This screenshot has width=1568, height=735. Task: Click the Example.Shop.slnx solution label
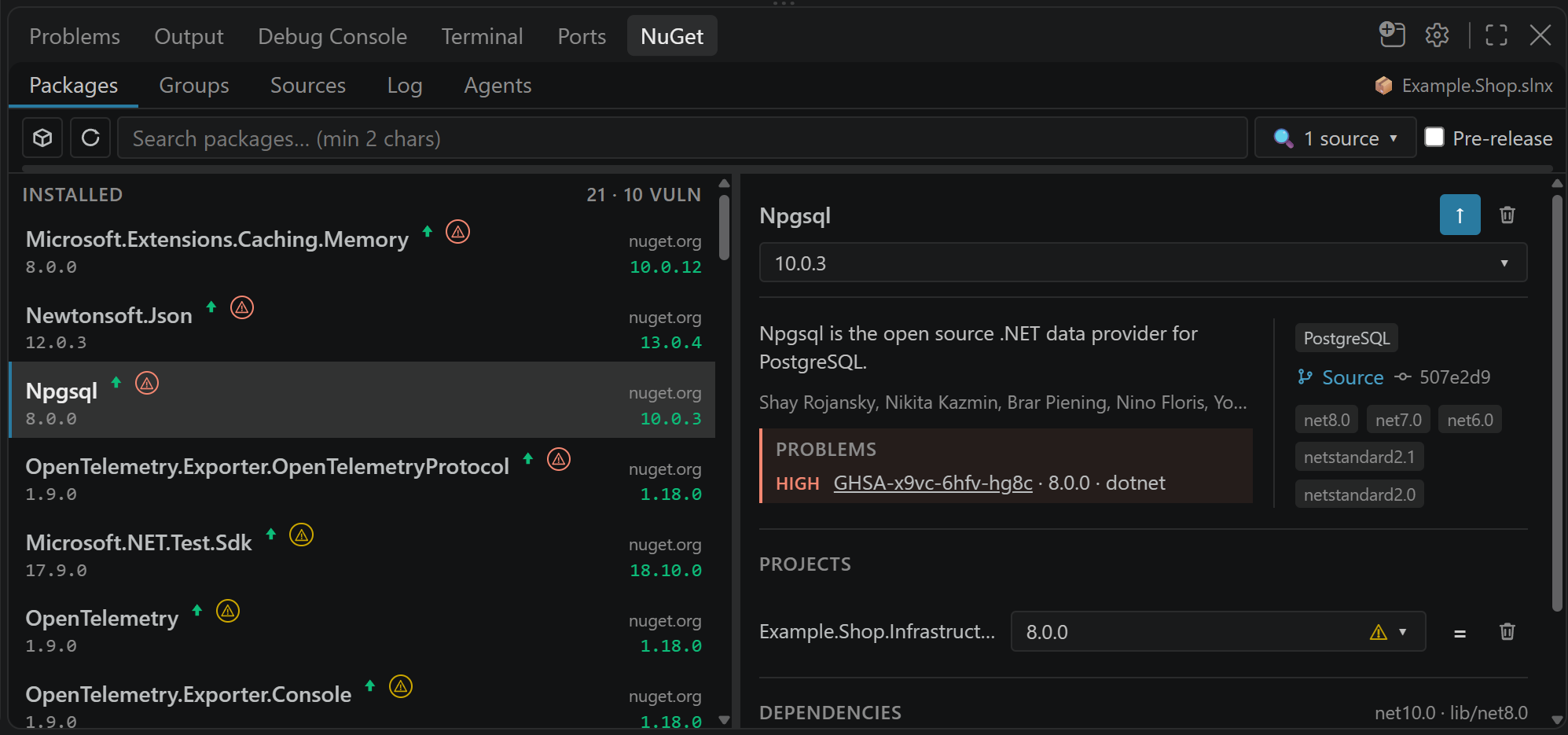(x=1464, y=86)
